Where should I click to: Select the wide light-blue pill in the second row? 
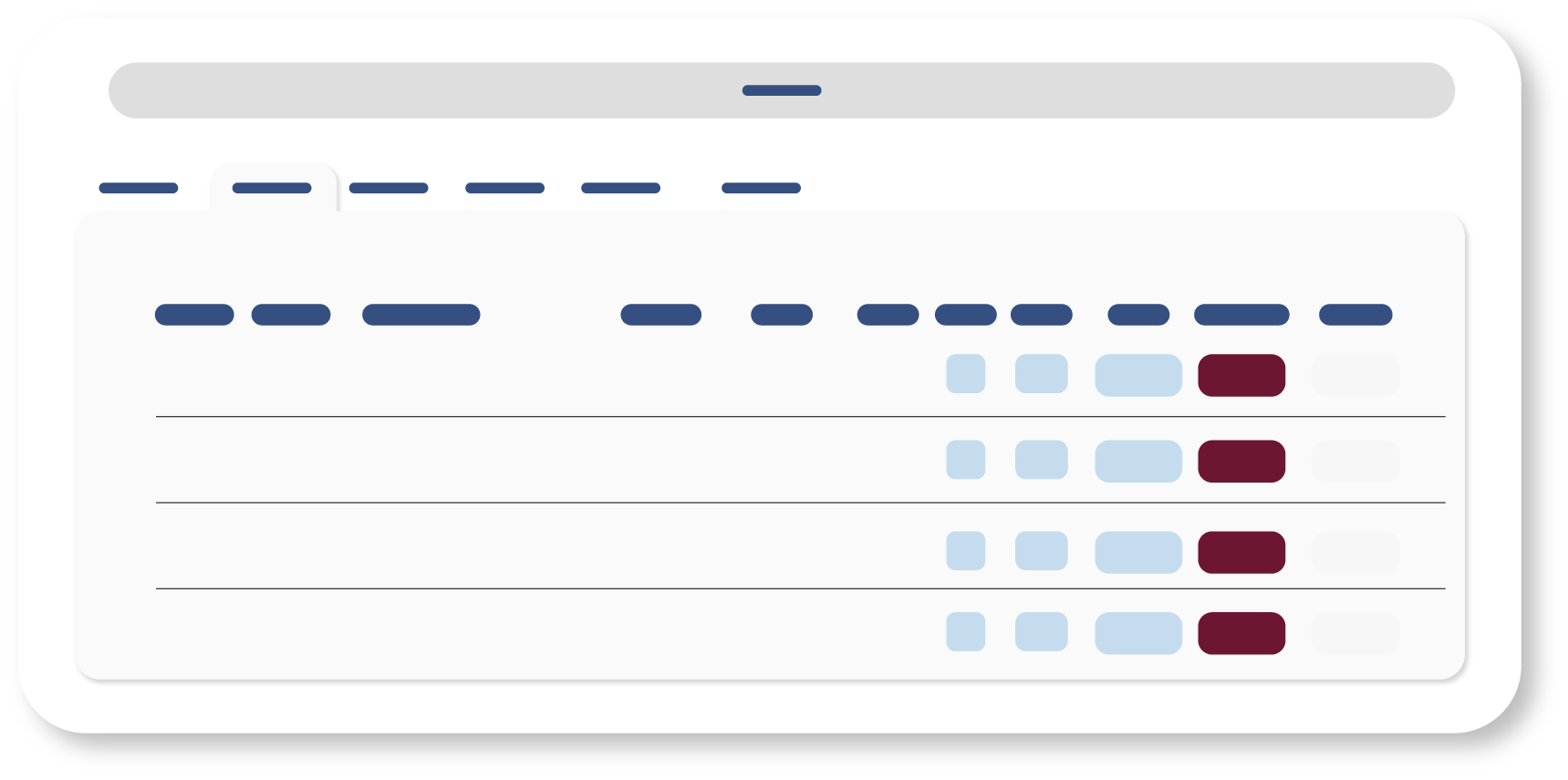[x=1137, y=462]
